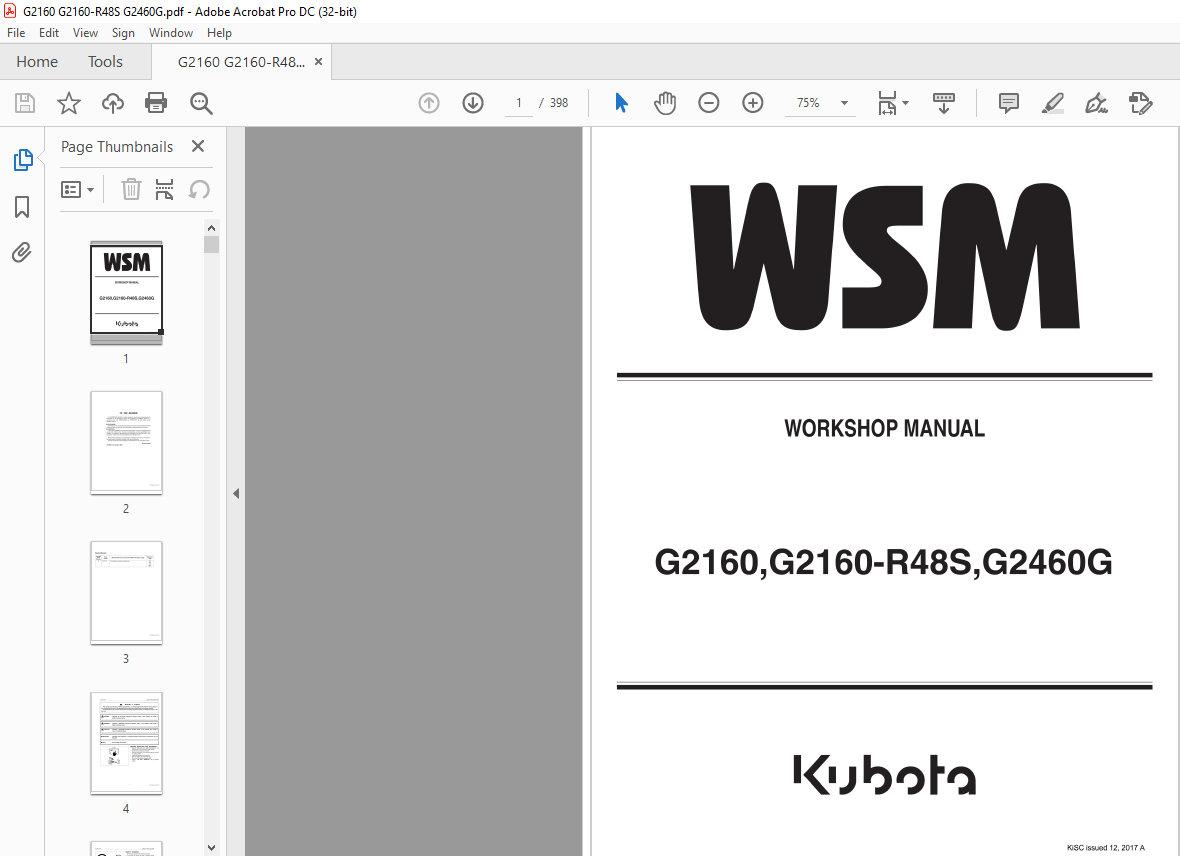Open thumbnails options dropdown menu

(78, 190)
